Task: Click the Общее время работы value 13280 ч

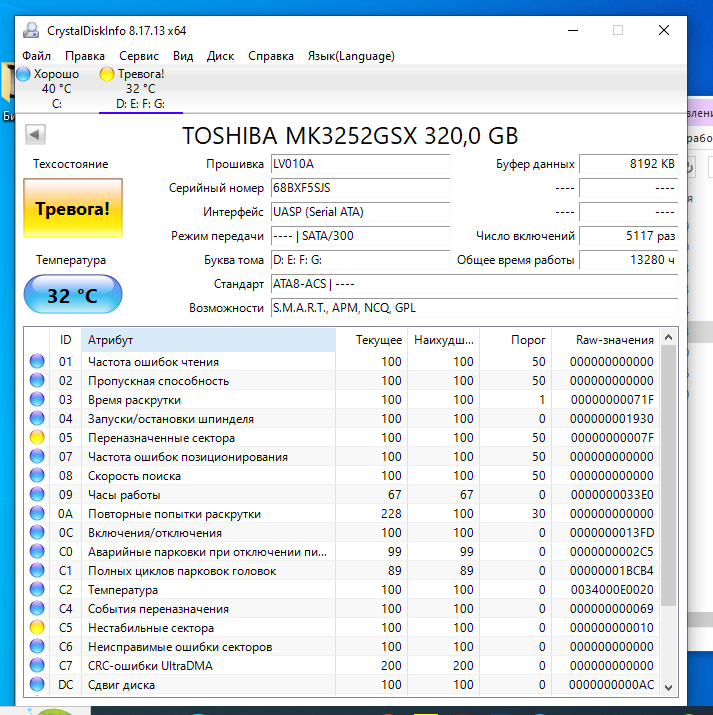Action: (628, 260)
